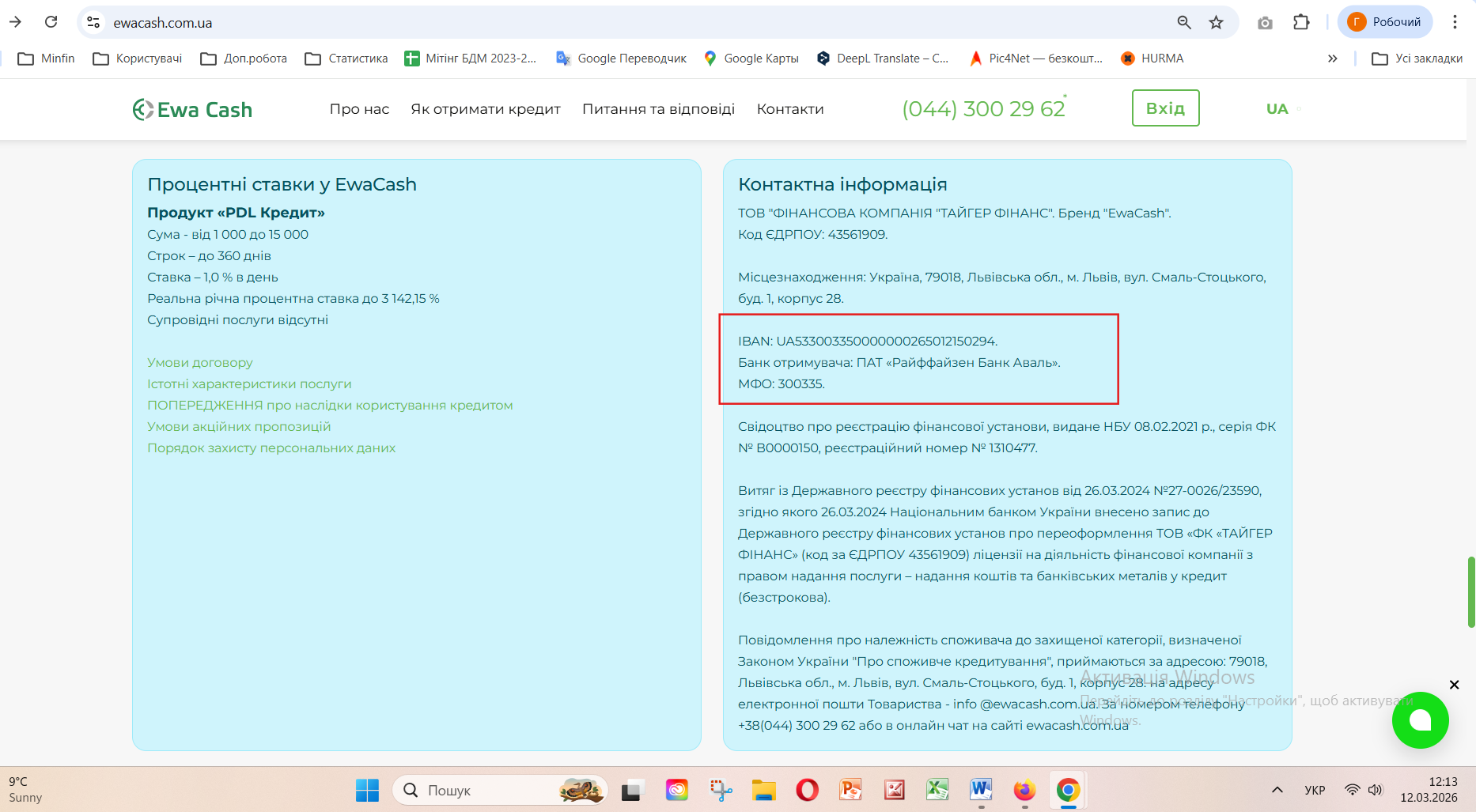Screen dimensions: 1476x812
Task: Open the volume speaker tray icon
Action: coord(1376,790)
